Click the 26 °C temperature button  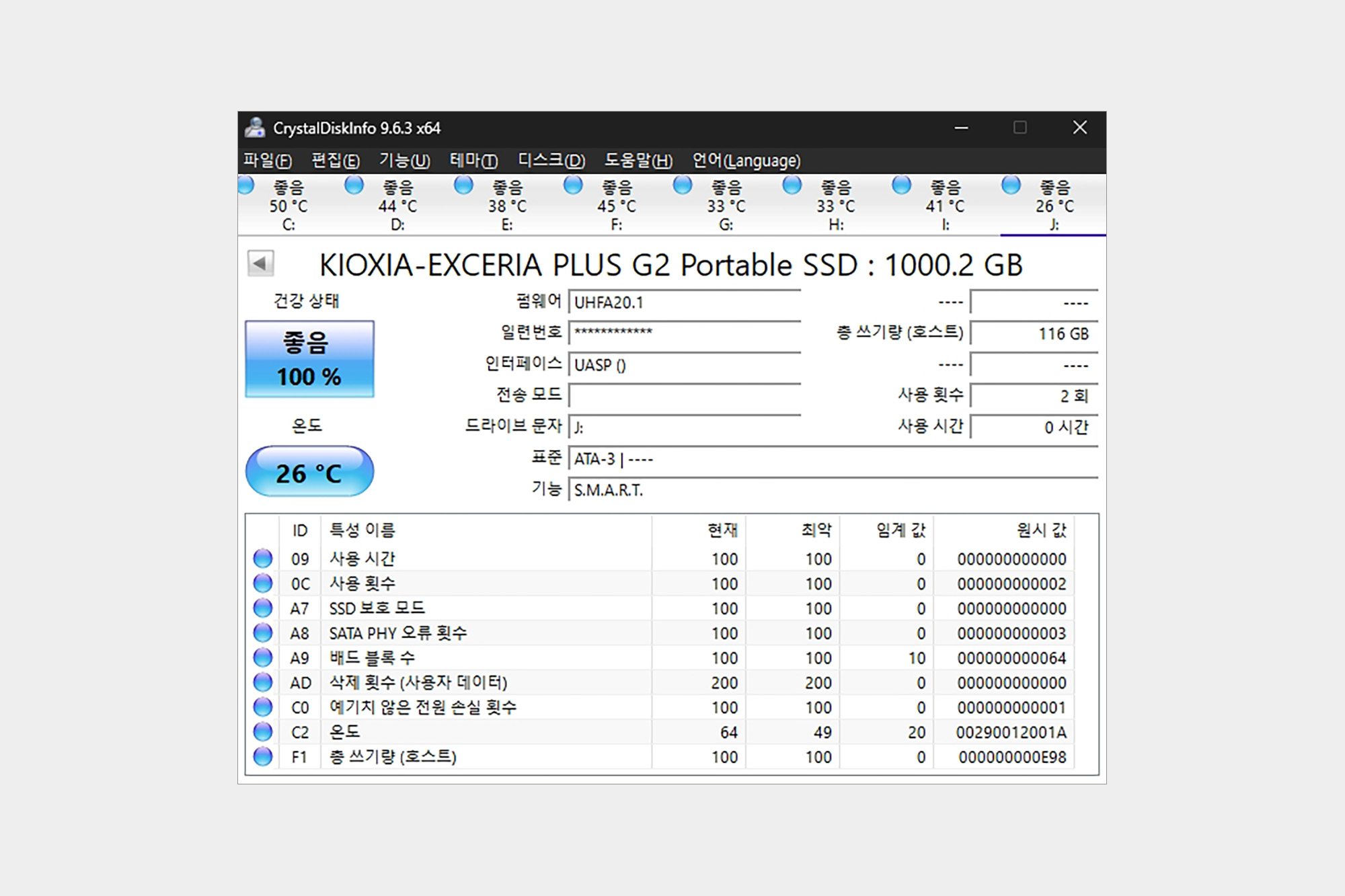[x=309, y=473]
